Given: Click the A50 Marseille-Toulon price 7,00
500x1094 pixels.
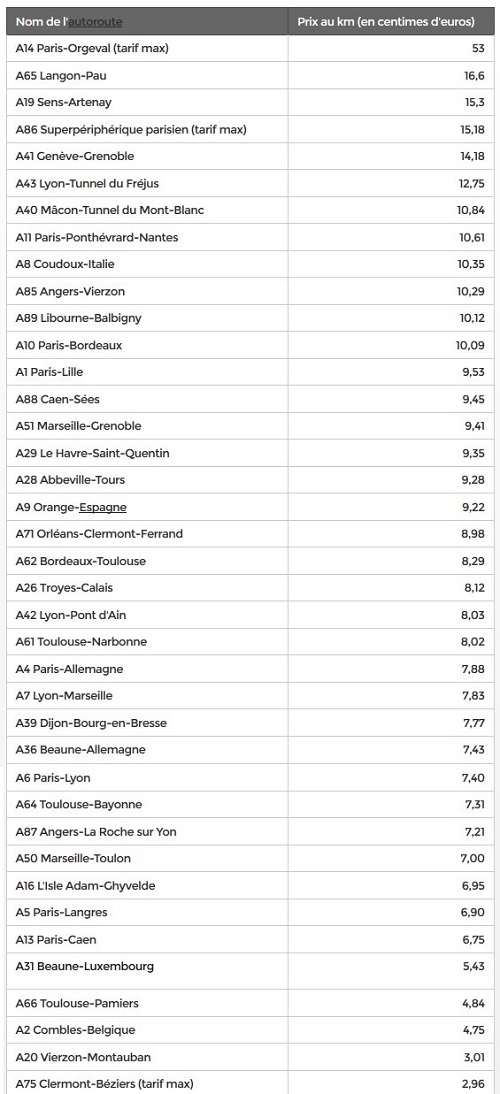Looking at the screenshot, I should pos(473,858).
